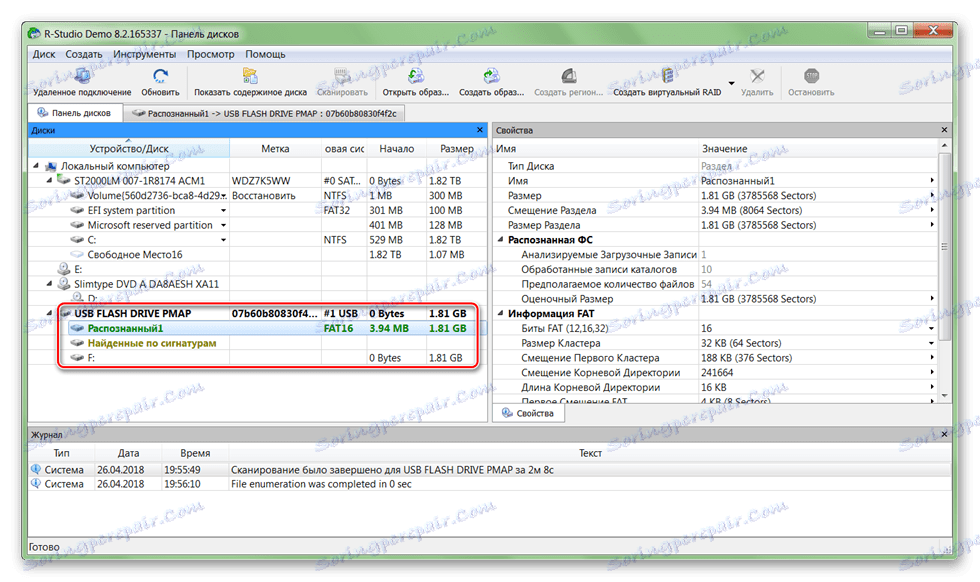Click the Сканировать toolbar icon
The height and width of the screenshot is (582, 980).
342,76
